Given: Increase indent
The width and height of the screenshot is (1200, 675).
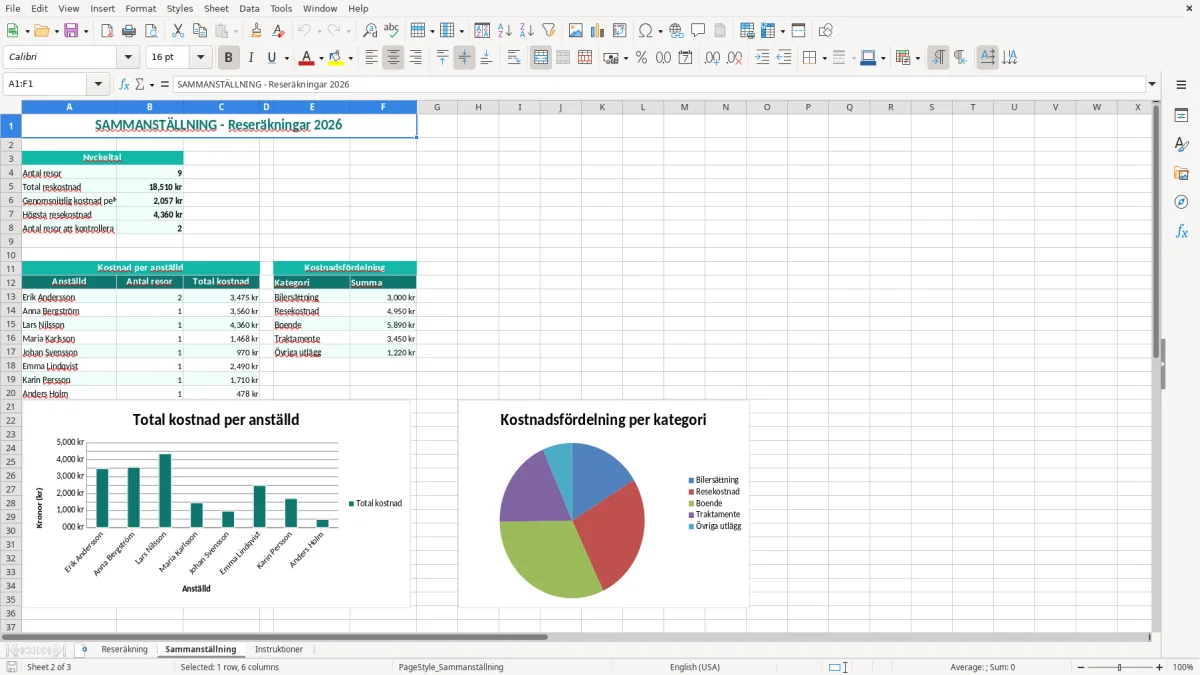Looking at the screenshot, I should coord(762,58).
